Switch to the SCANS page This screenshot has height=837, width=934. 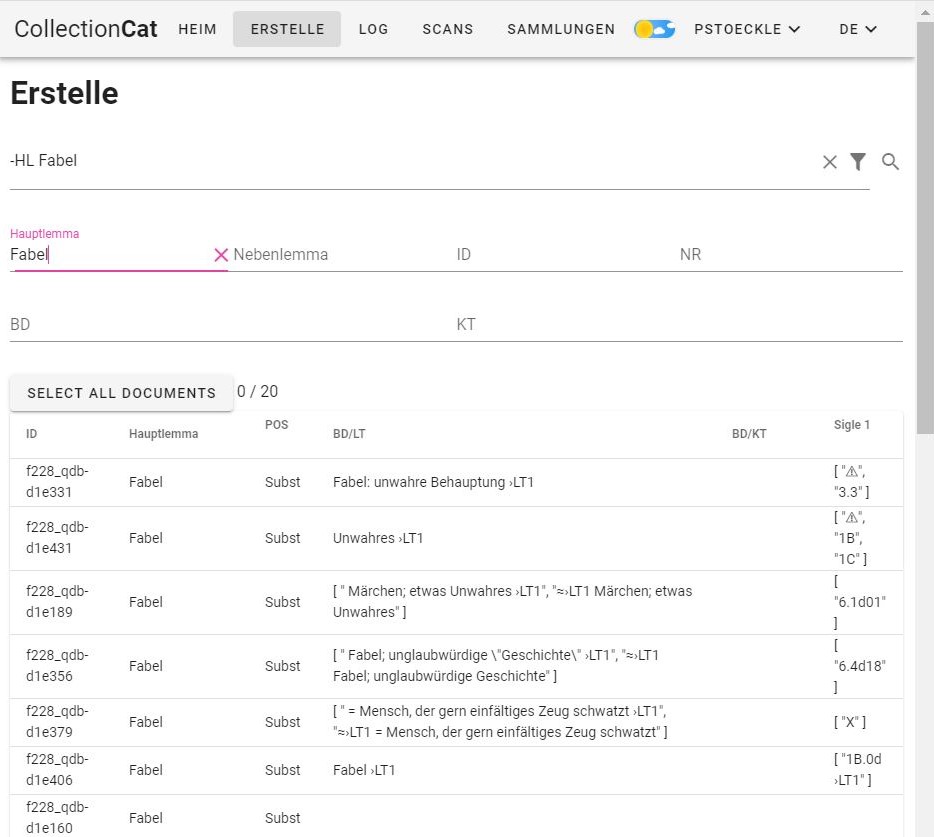(x=447, y=29)
